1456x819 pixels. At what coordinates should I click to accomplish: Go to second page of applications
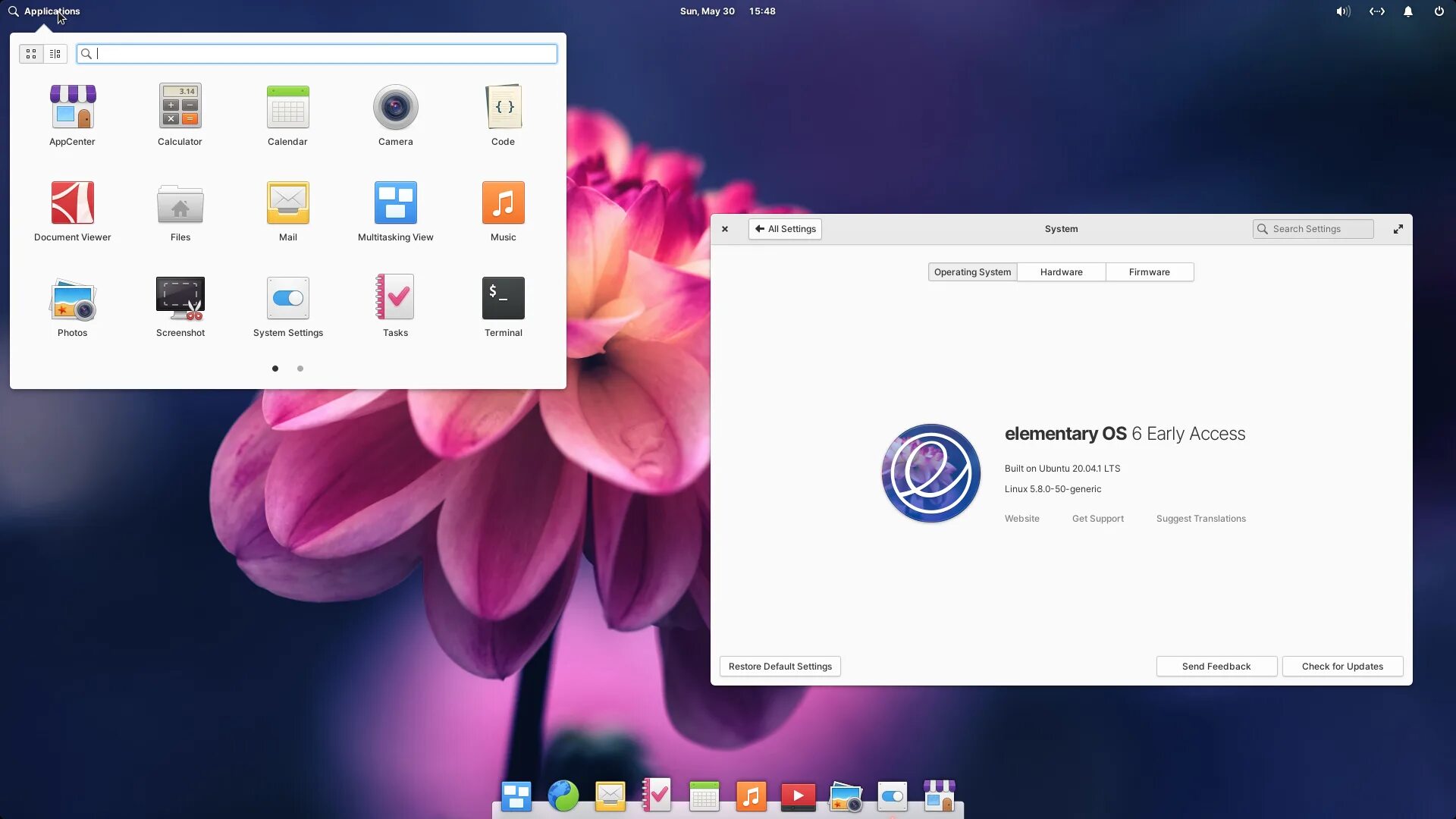click(300, 369)
